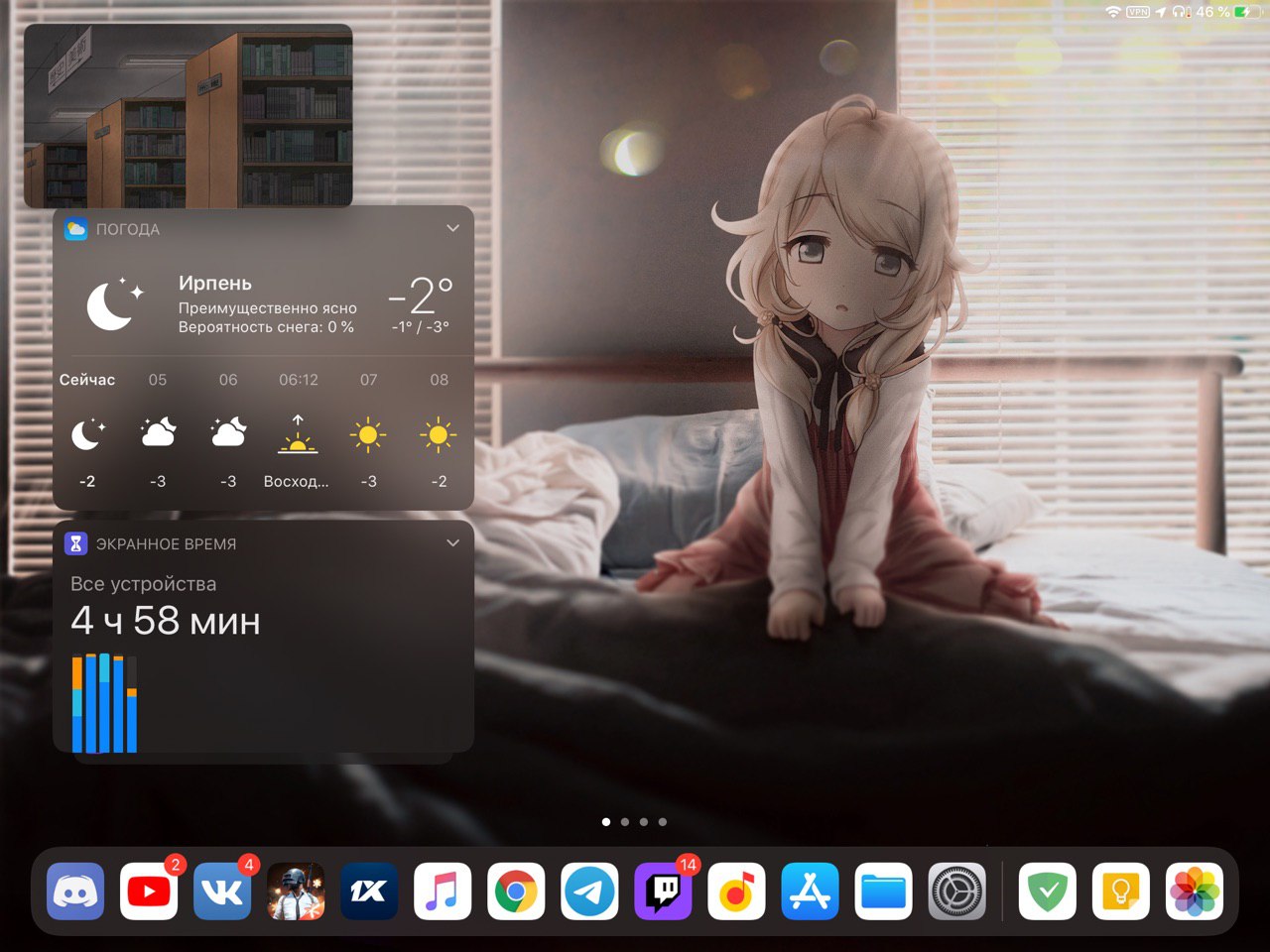Screen dimensions: 1270x952
Task: Tap the Weather widget app icon
Action: [x=75, y=229]
